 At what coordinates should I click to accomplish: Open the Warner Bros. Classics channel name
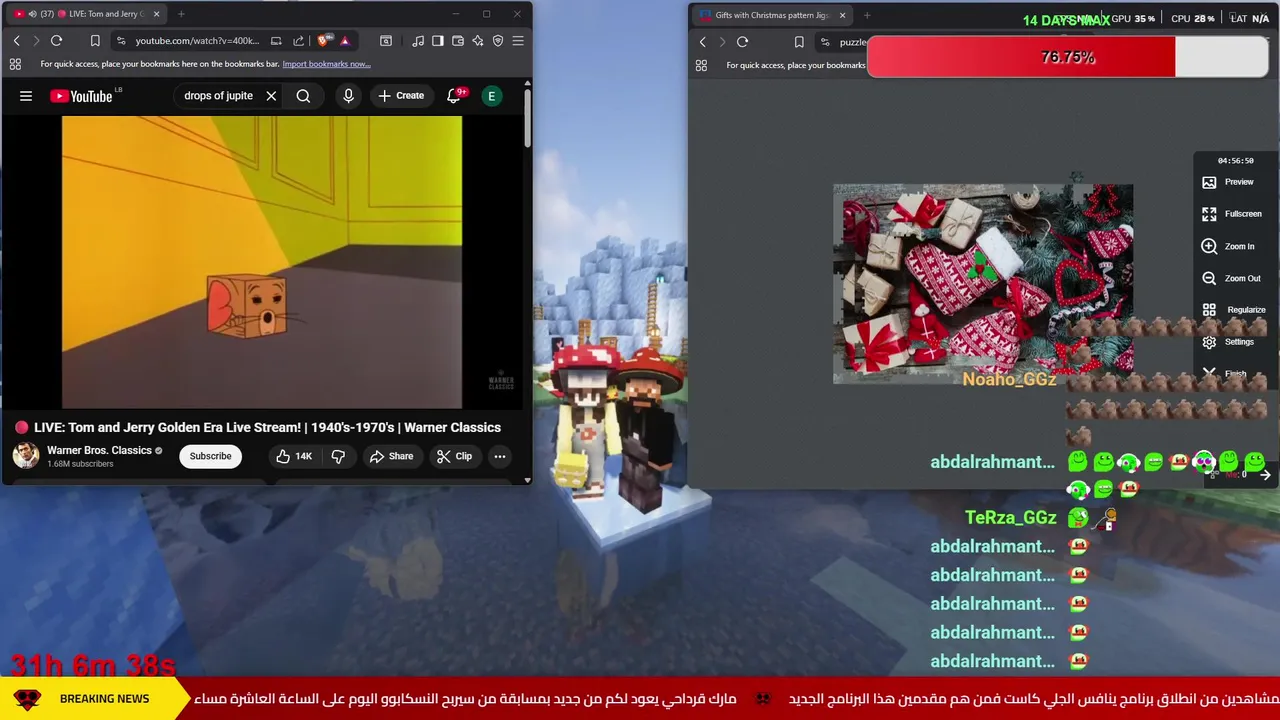tap(99, 450)
